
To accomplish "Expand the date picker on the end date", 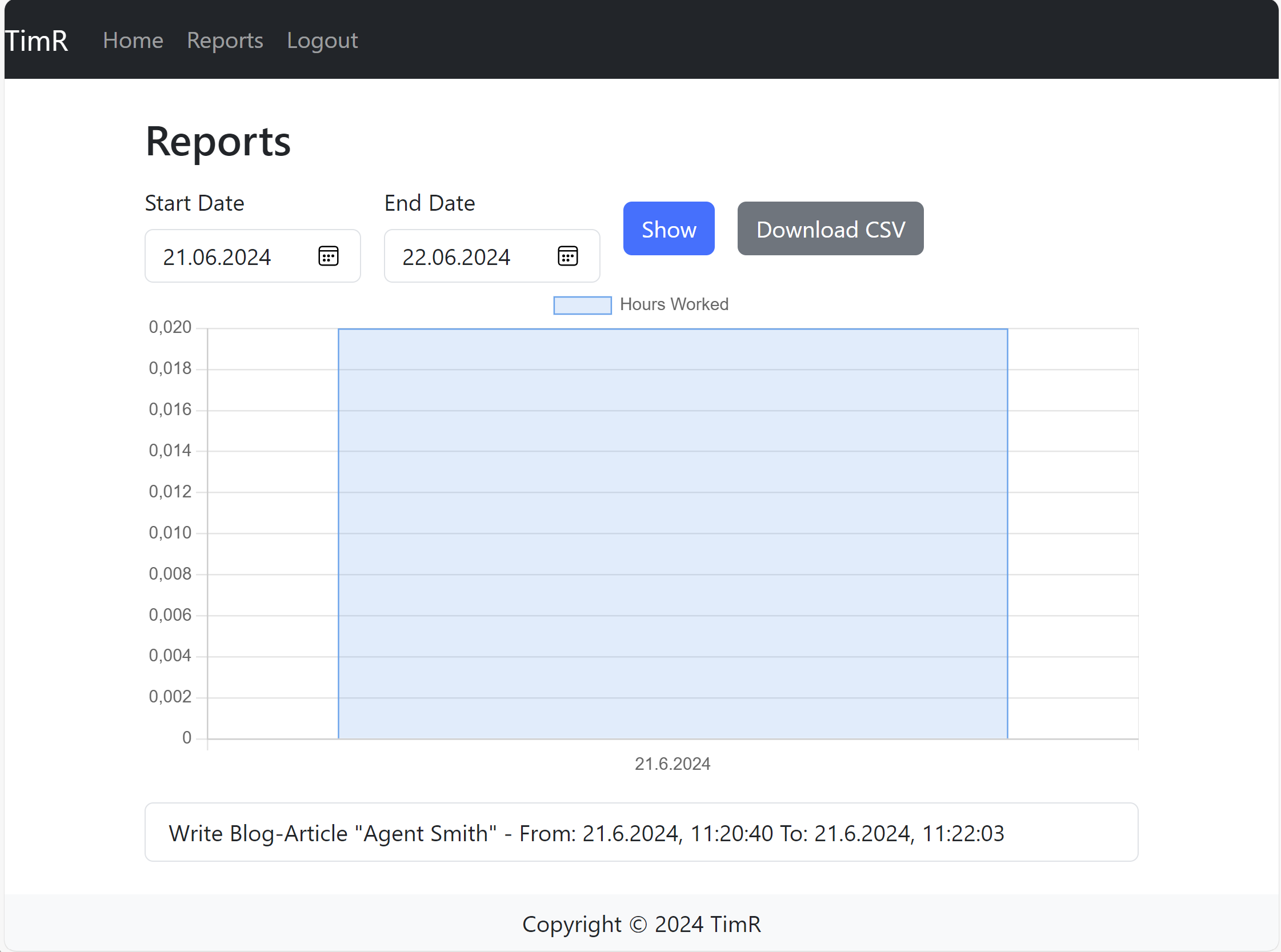I will (568, 256).
